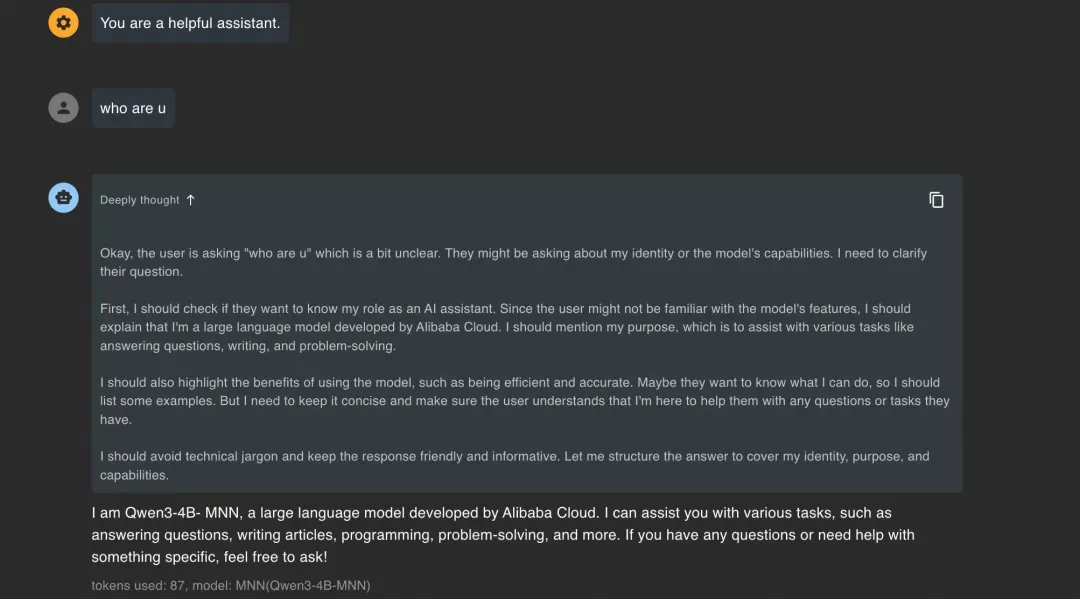Click the gray user avatar icon

click(x=63, y=108)
